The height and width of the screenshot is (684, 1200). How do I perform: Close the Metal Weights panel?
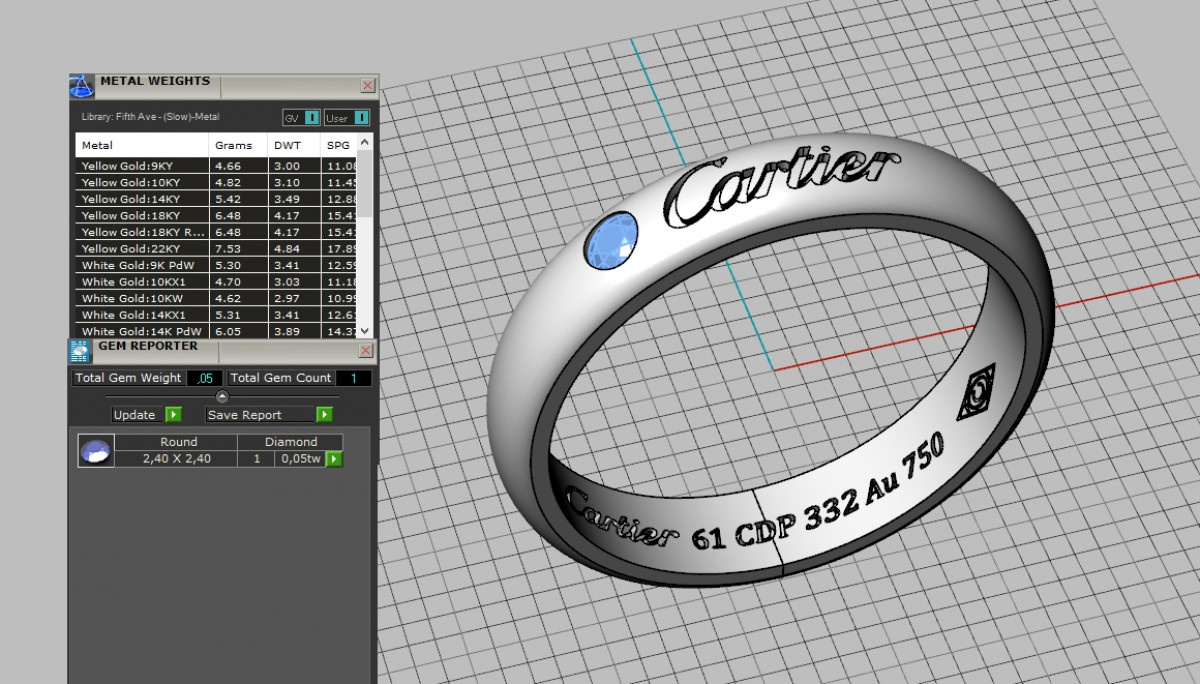pos(367,86)
